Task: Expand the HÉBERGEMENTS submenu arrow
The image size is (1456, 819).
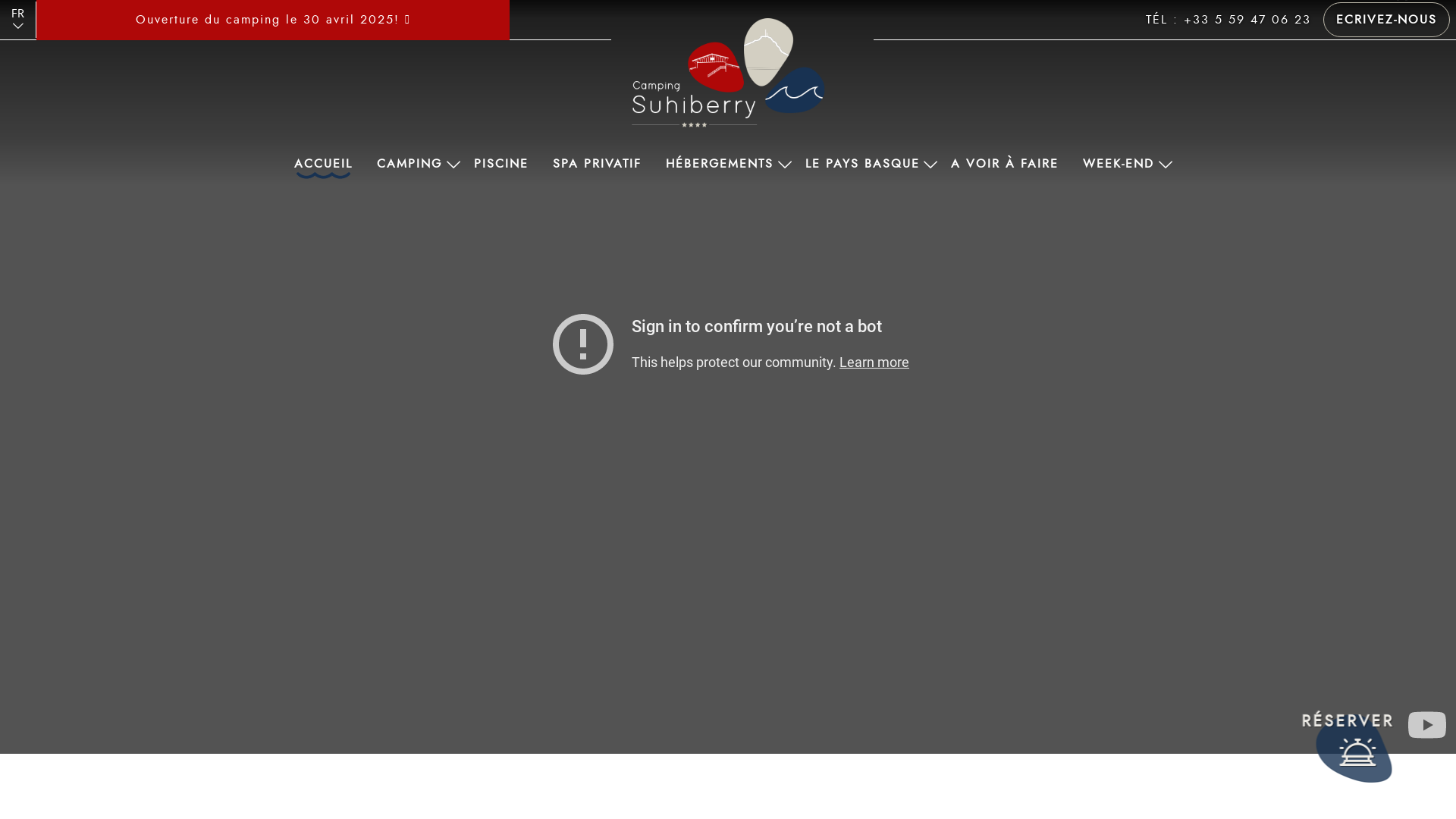Action: pos(785,165)
